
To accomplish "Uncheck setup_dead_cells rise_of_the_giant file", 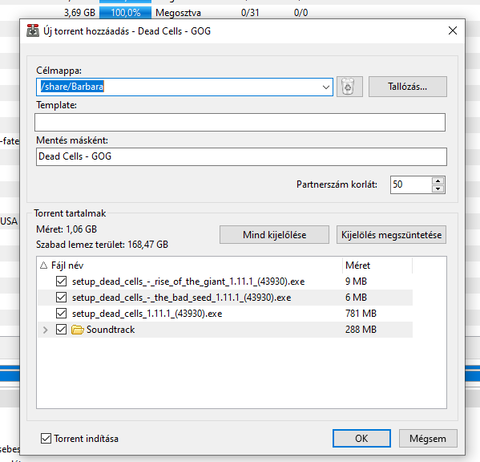I will point(61,281).
